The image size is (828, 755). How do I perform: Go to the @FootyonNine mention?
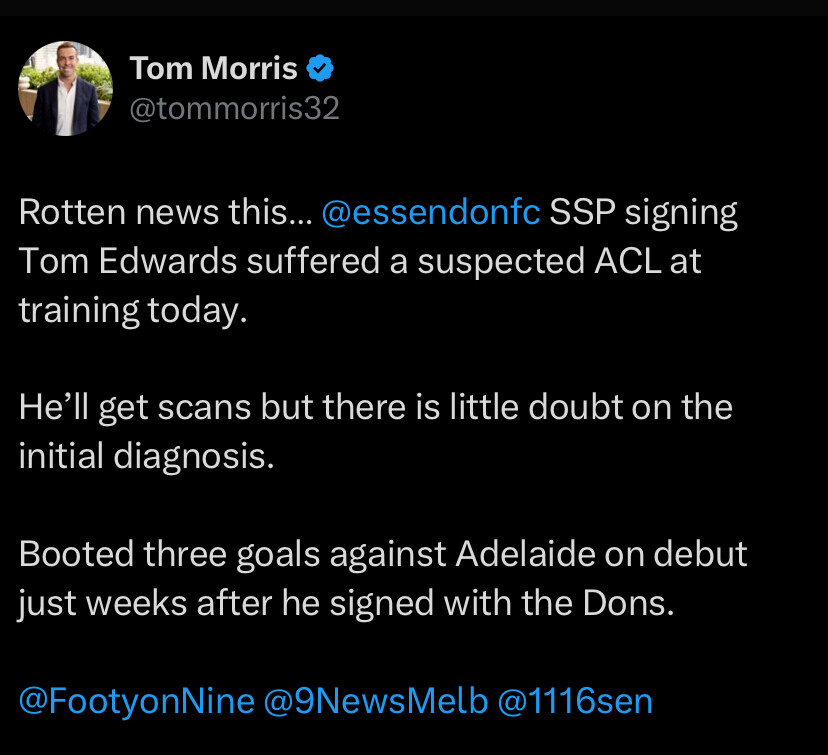point(137,701)
